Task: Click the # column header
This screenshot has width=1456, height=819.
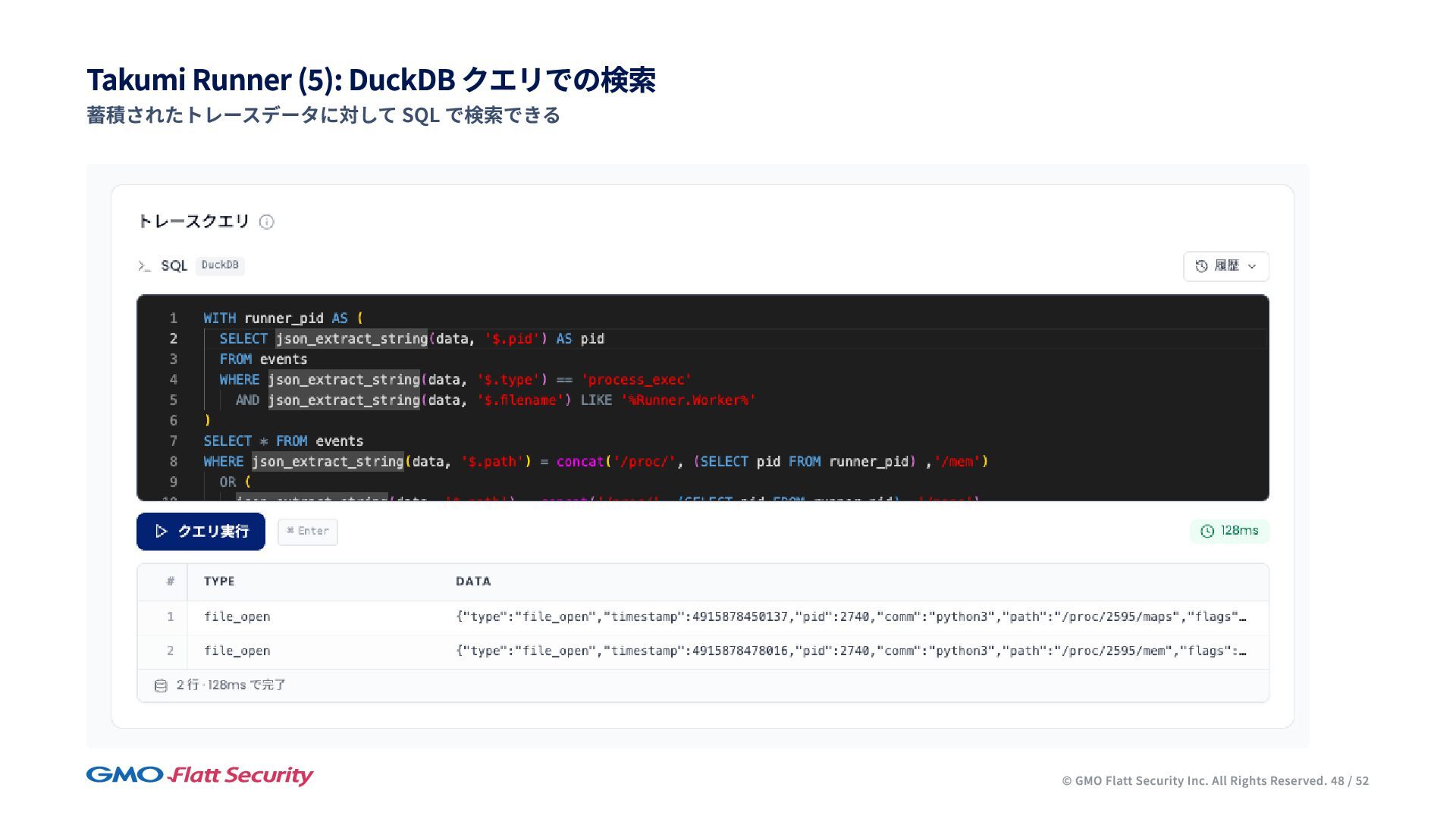Action: pos(170,582)
